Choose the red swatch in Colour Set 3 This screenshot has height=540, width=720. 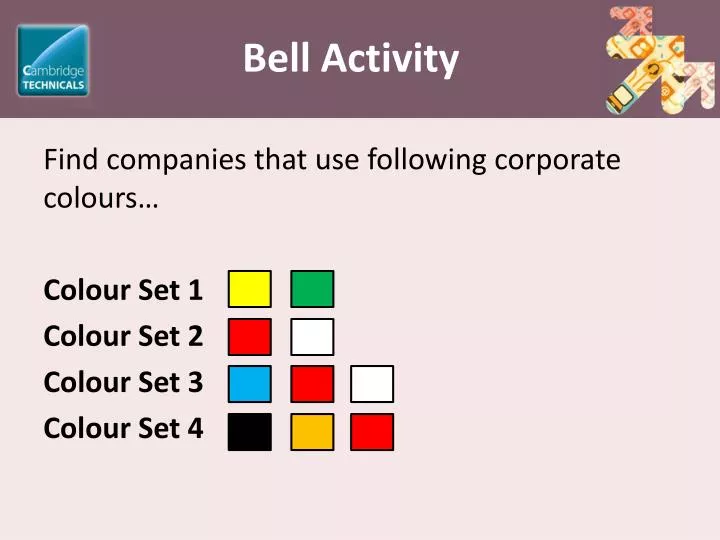click(312, 384)
